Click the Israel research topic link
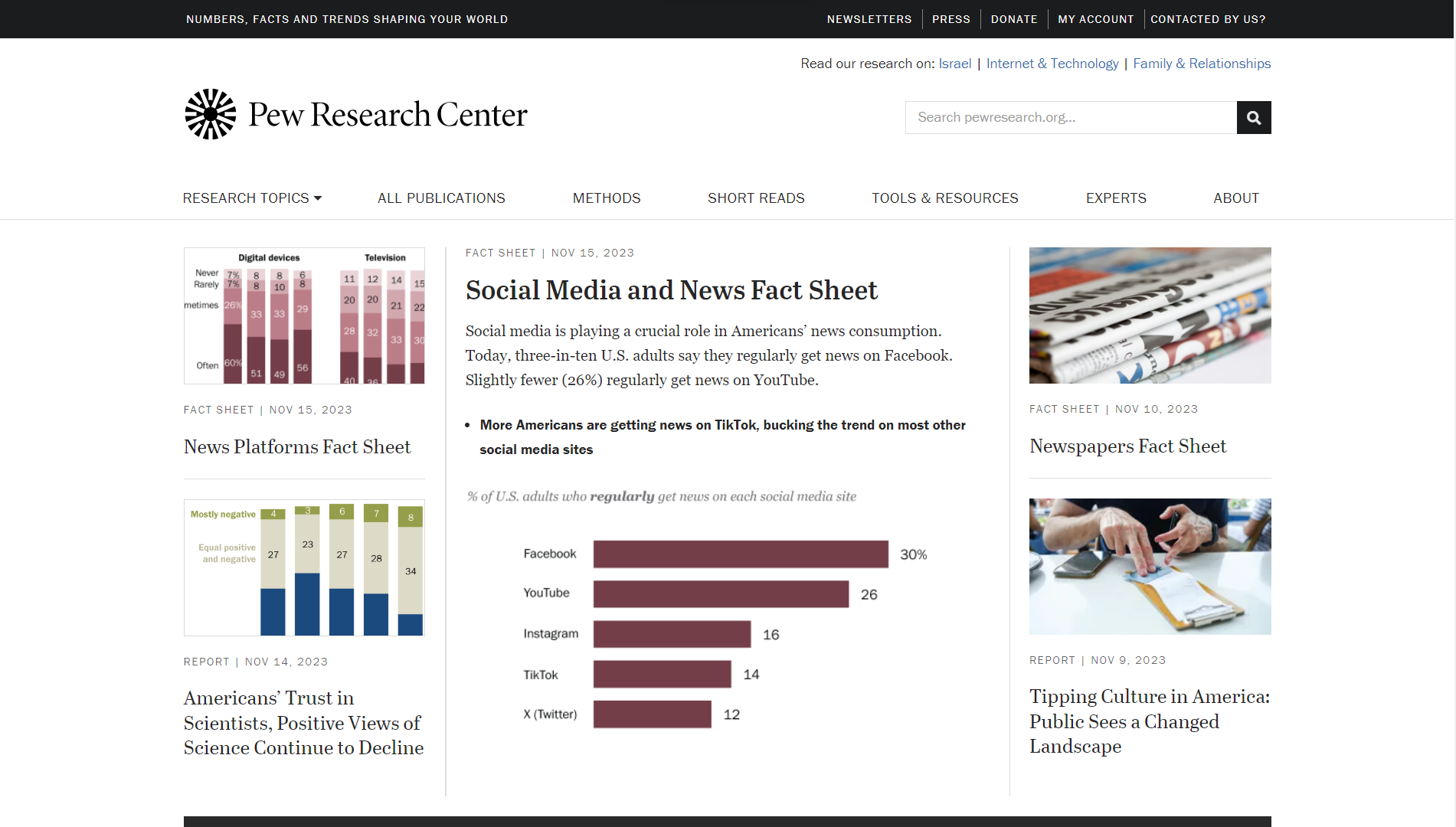The height and width of the screenshot is (827, 1456). (x=954, y=64)
